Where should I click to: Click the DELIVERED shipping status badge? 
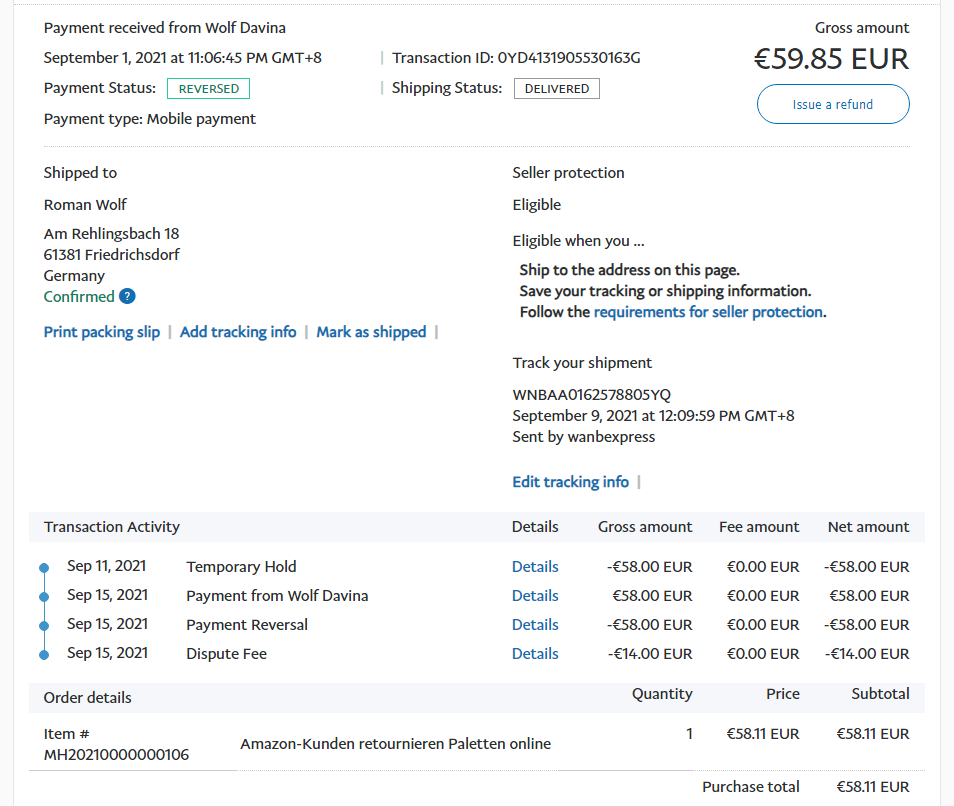[x=557, y=88]
